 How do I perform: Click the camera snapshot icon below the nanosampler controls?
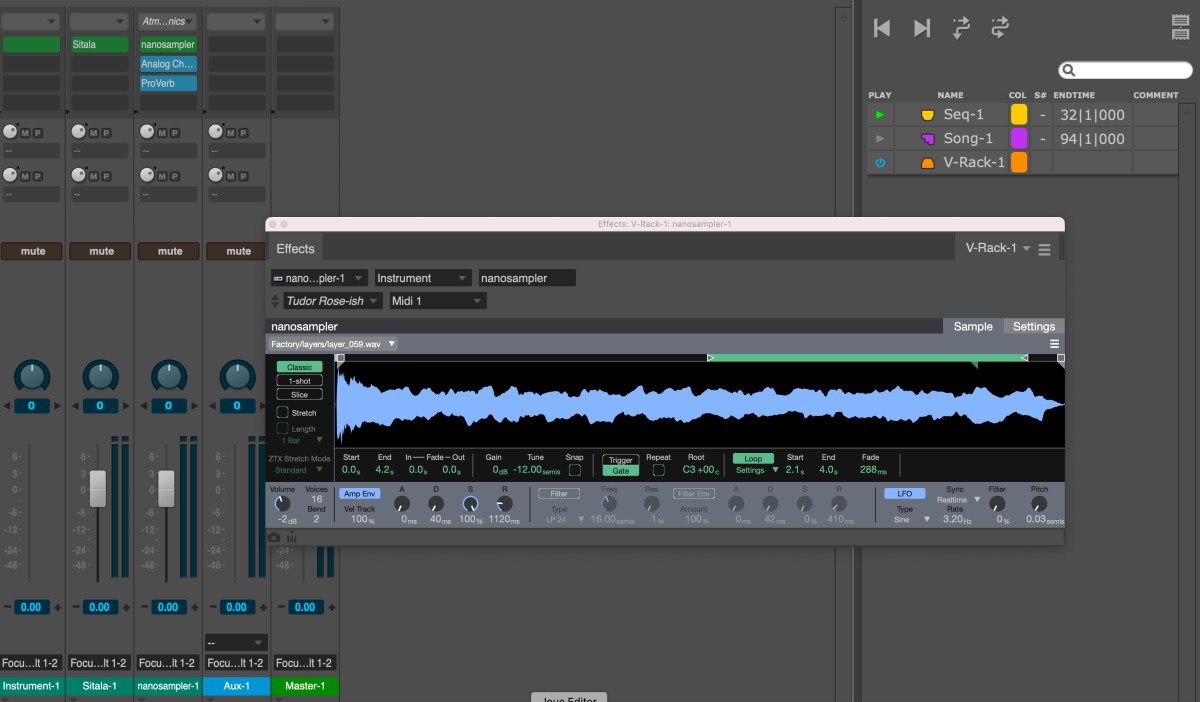pyautogui.click(x=274, y=537)
